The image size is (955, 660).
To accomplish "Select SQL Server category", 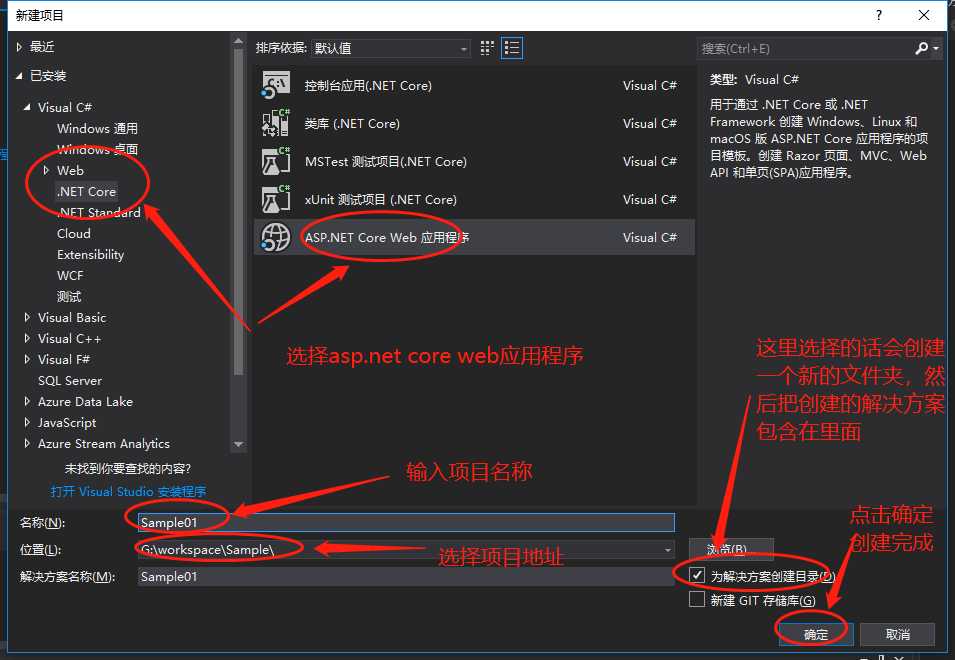I will click(x=69, y=381).
